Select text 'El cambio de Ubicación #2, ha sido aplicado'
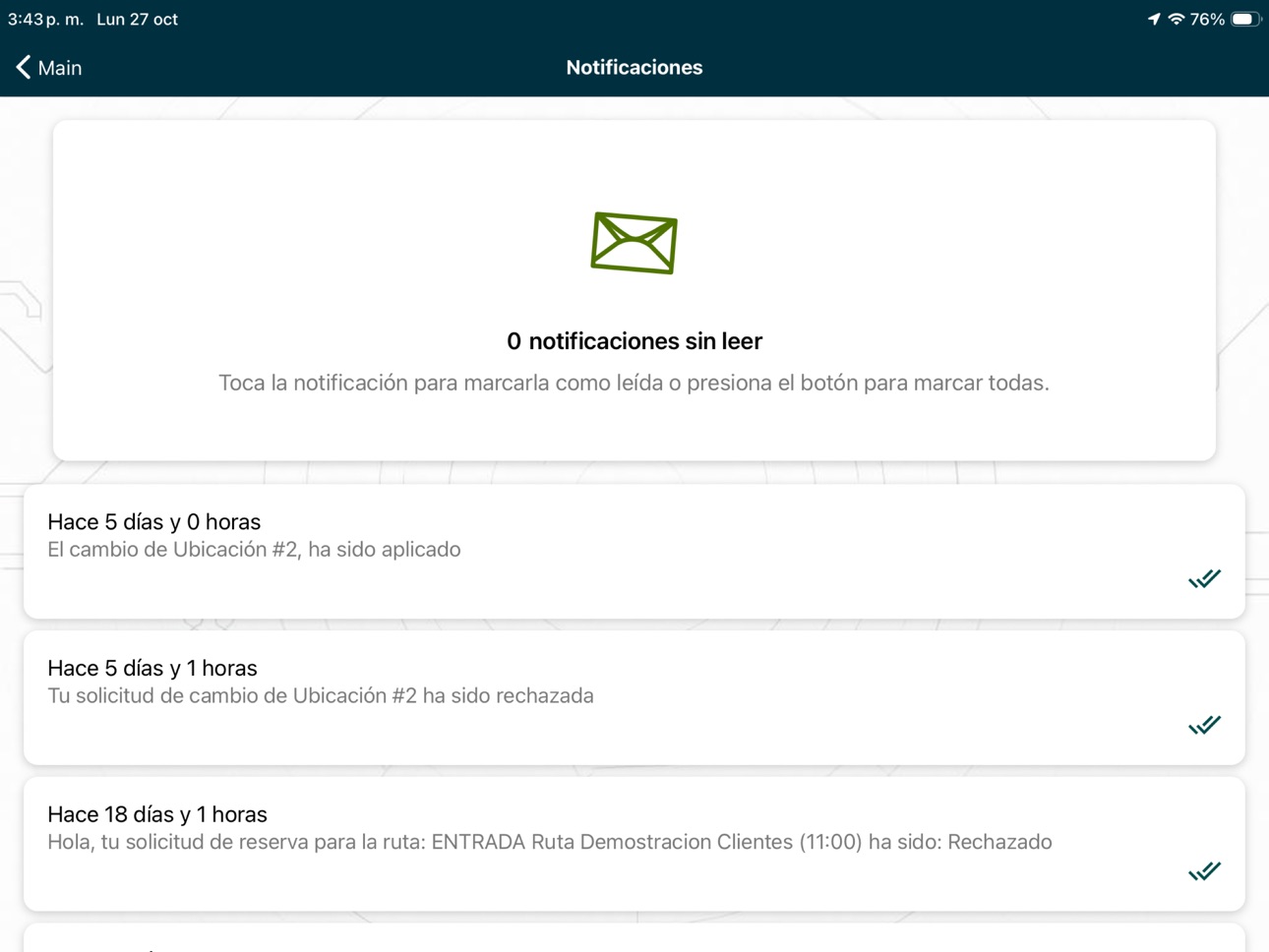This screenshot has height=952, width=1269. 254,549
